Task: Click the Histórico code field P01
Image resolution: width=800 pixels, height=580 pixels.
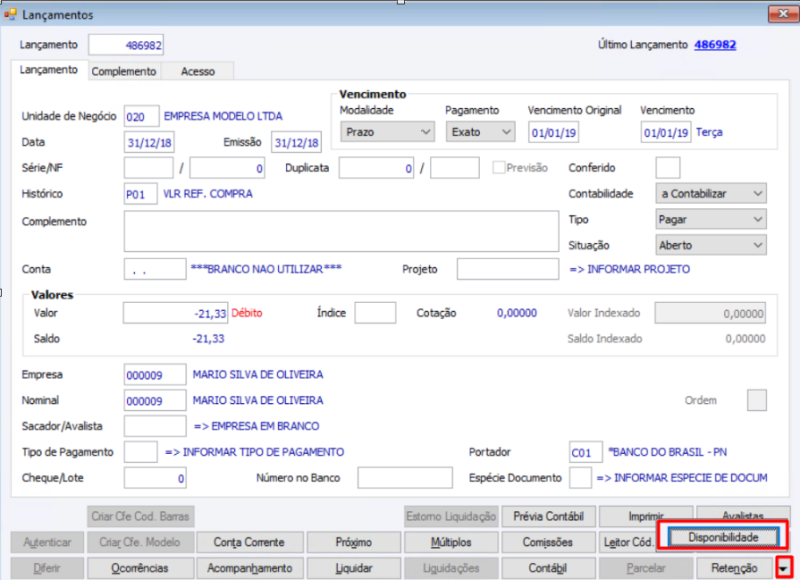Action: point(140,194)
